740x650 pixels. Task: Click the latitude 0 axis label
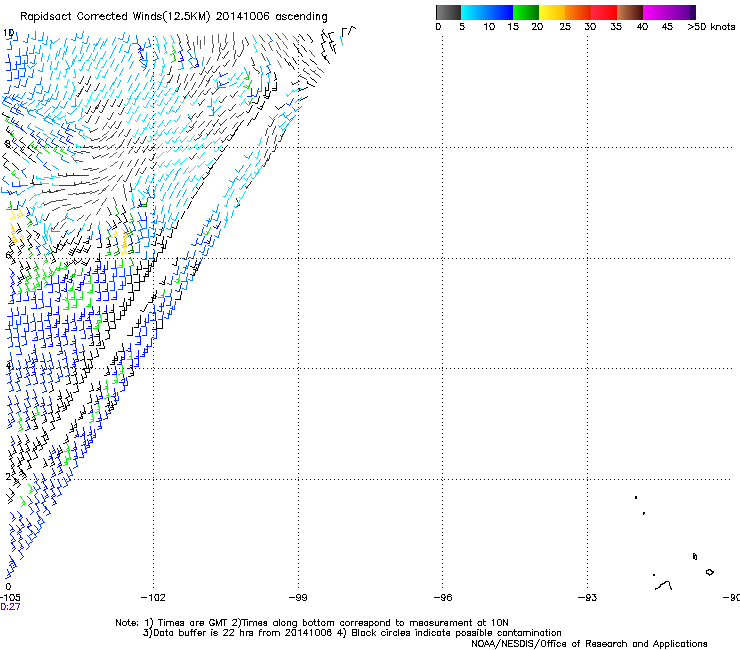coord(8,587)
